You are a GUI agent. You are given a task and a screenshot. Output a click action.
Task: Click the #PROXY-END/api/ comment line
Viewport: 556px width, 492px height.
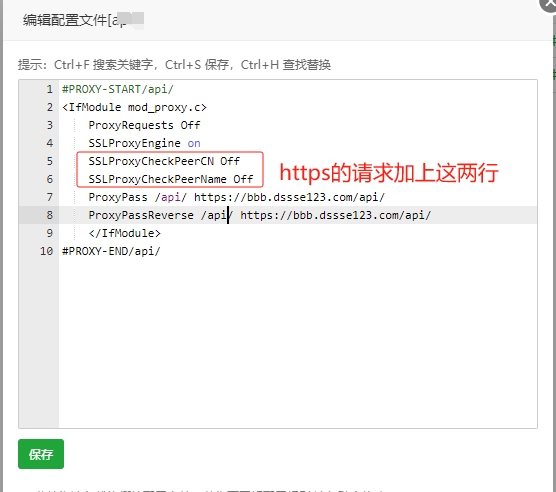pos(111,251)
